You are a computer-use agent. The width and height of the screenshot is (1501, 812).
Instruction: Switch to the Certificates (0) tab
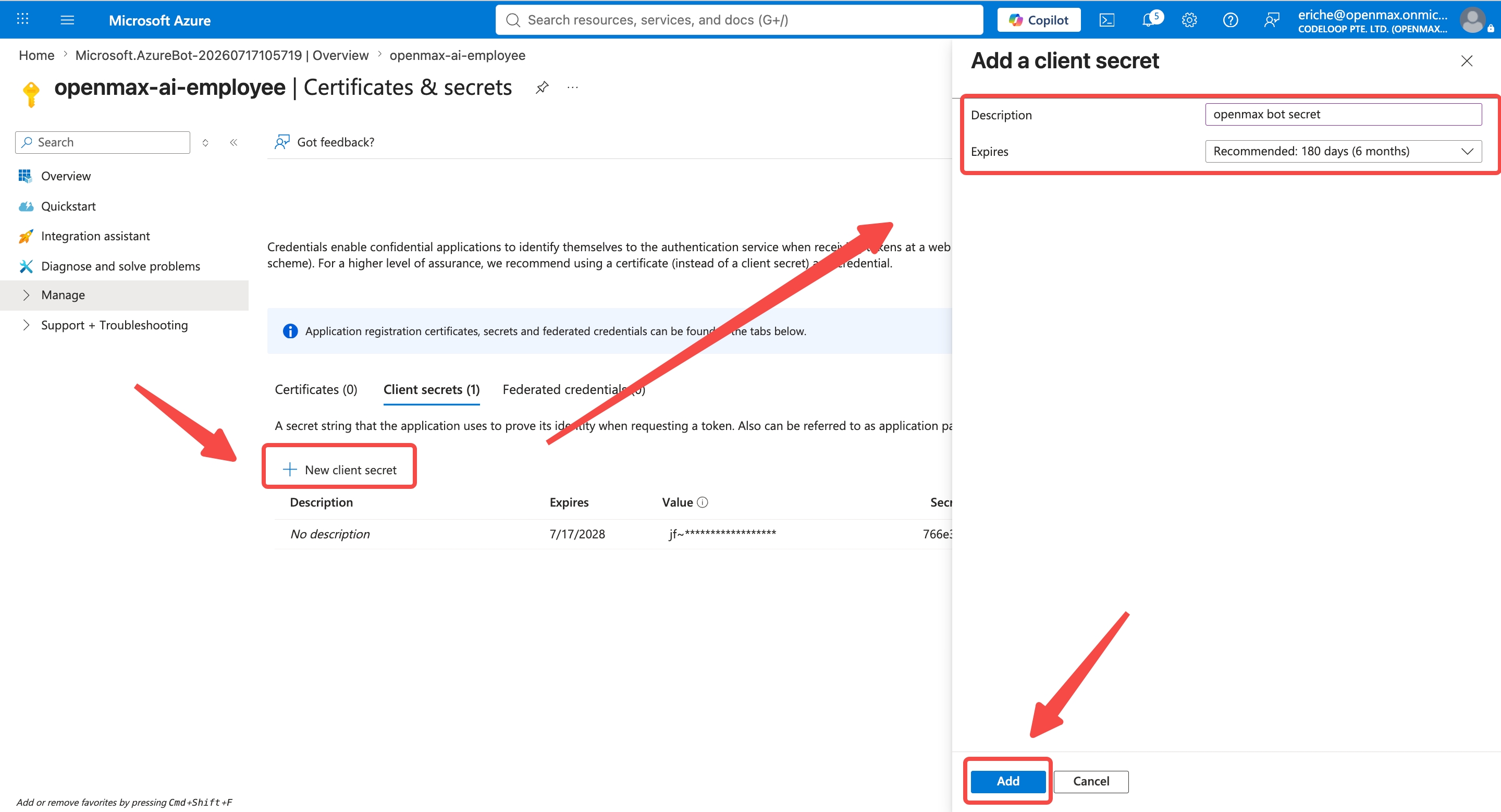click(x=316, y=389)
